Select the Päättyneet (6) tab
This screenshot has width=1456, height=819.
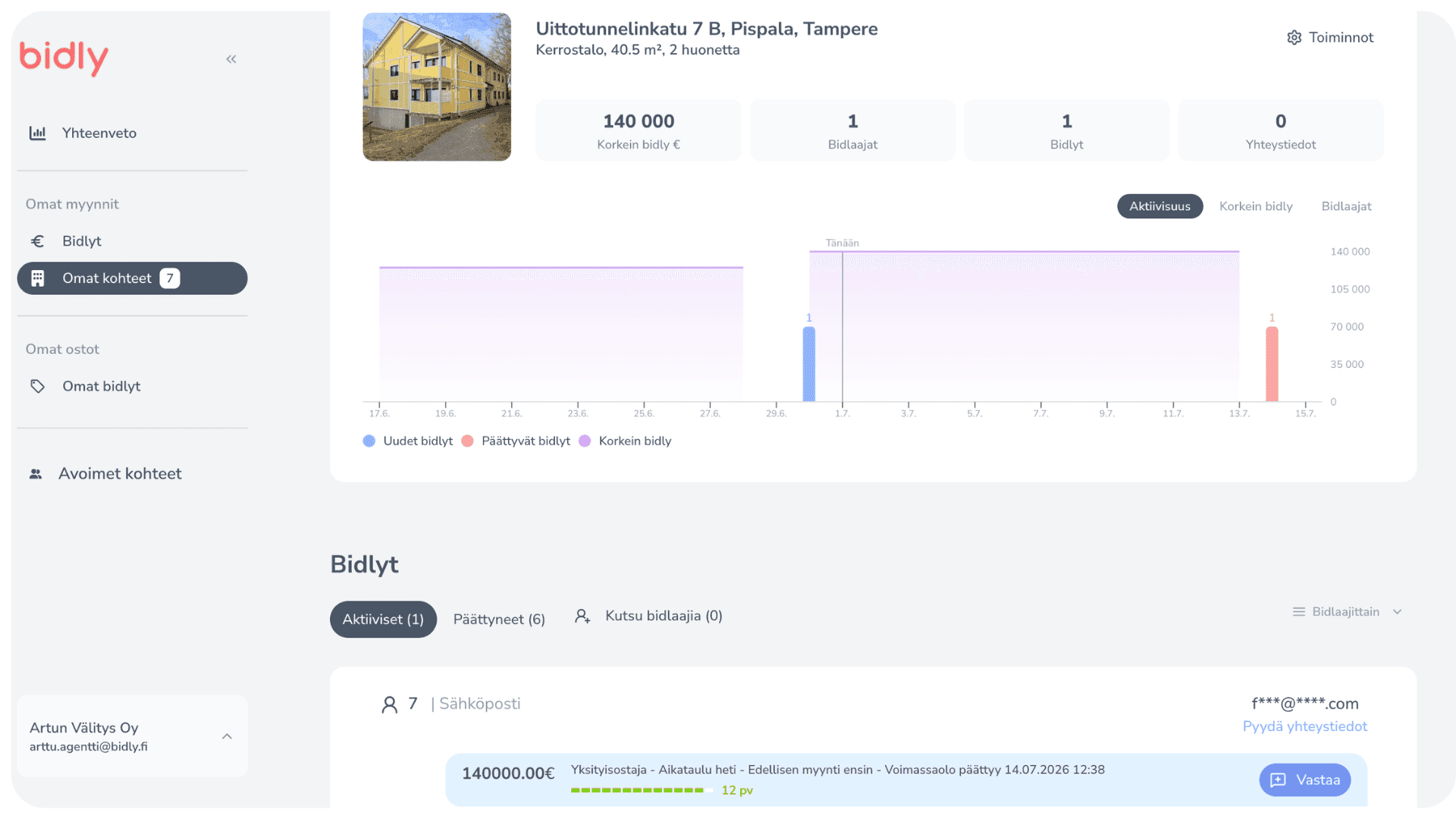[499, 620]
